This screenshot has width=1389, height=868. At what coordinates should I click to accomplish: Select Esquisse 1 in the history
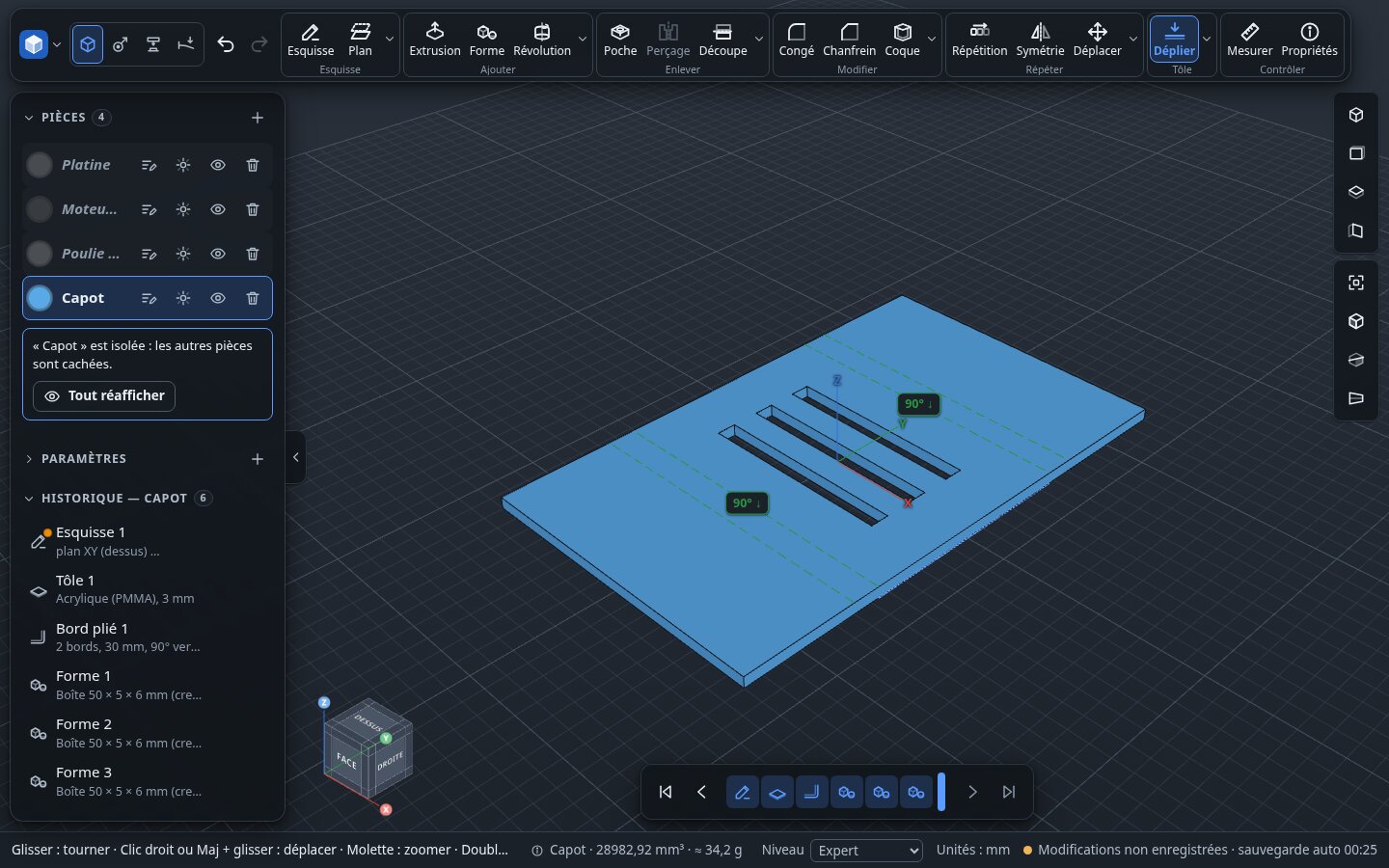click(x=147, y=541)
